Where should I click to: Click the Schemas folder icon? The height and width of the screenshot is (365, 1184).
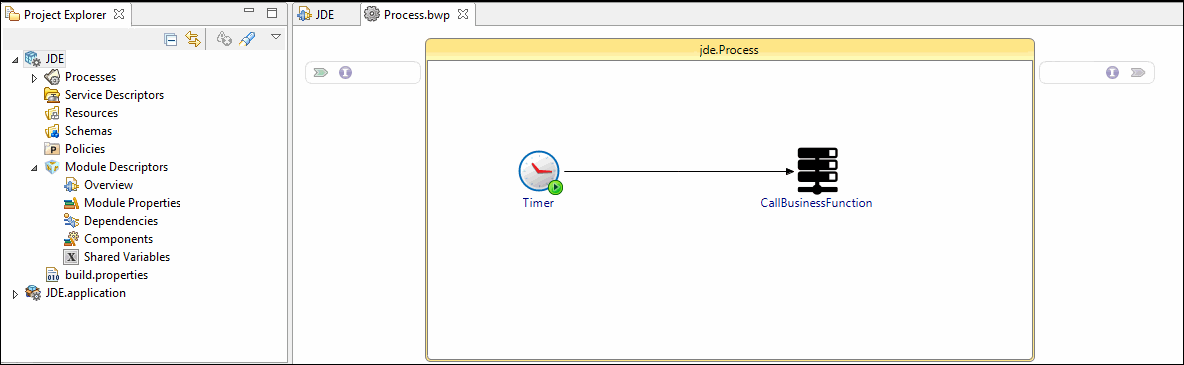(52, 131)
